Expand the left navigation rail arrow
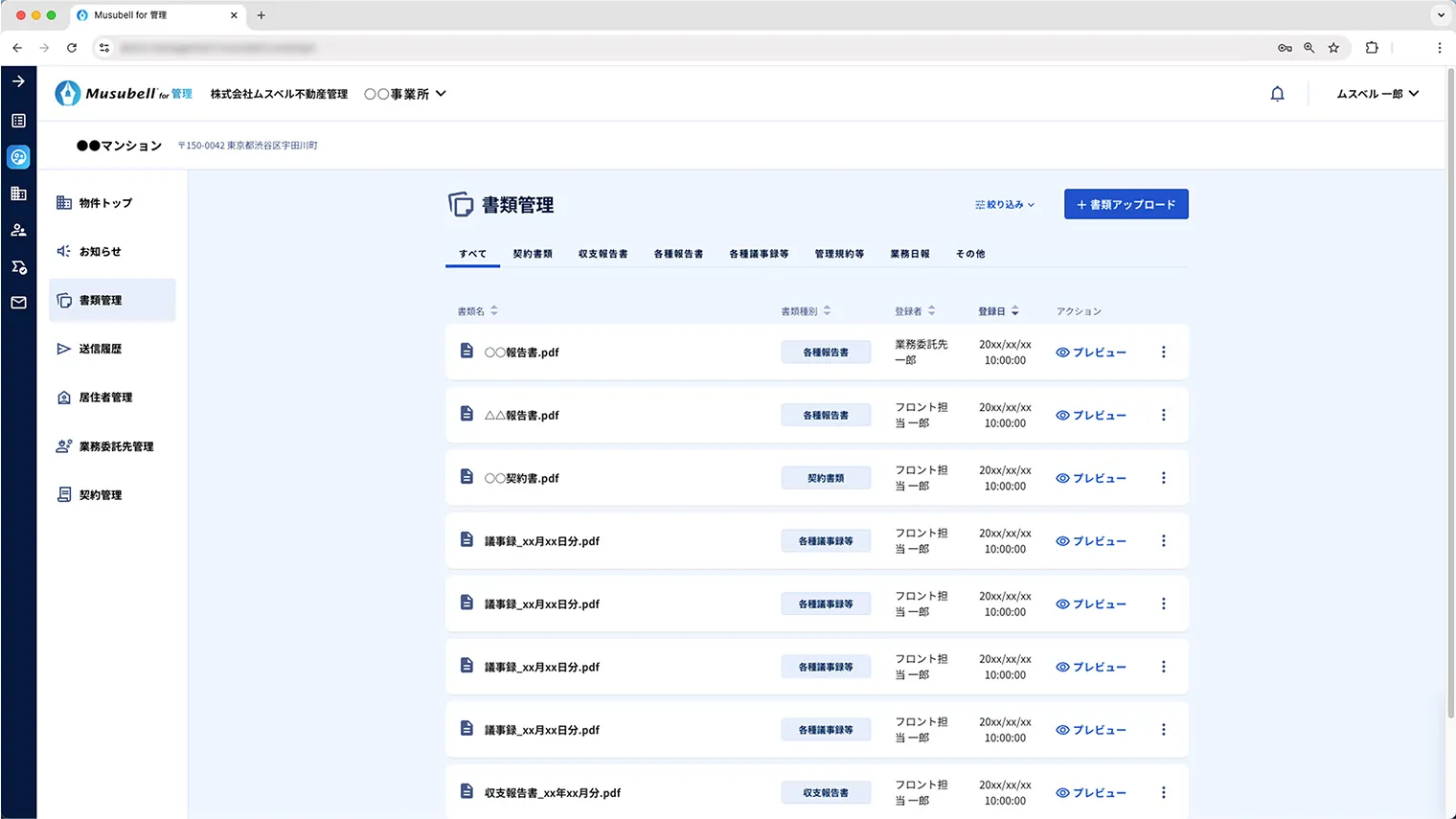1456x819 pixels. coord(18,81)
